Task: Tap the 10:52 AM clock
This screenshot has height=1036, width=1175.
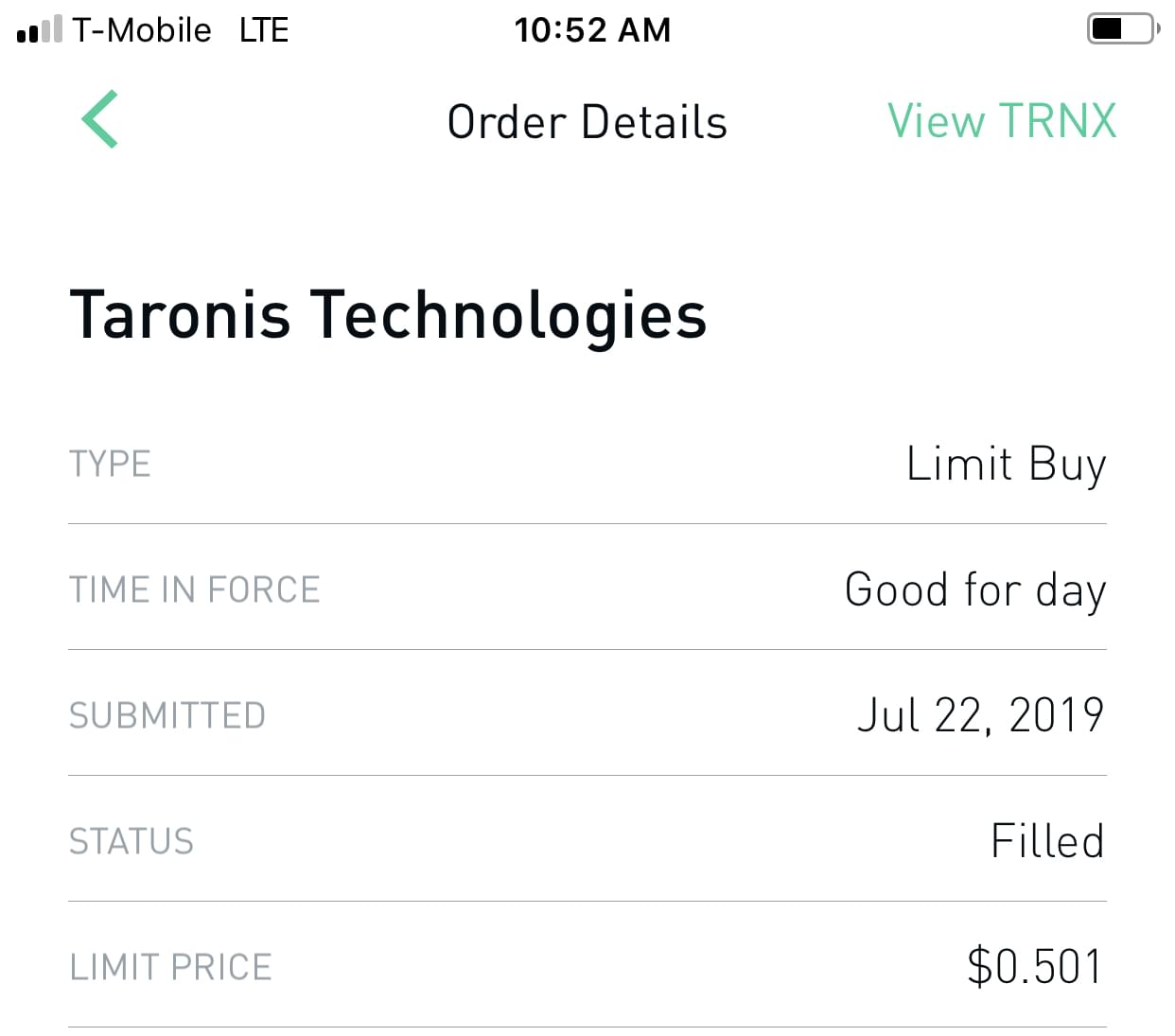Action: [592, 30]
